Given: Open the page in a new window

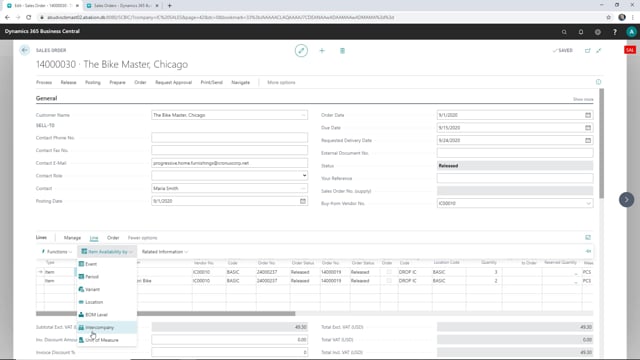Looking at the screenshot, I should 588,51.
